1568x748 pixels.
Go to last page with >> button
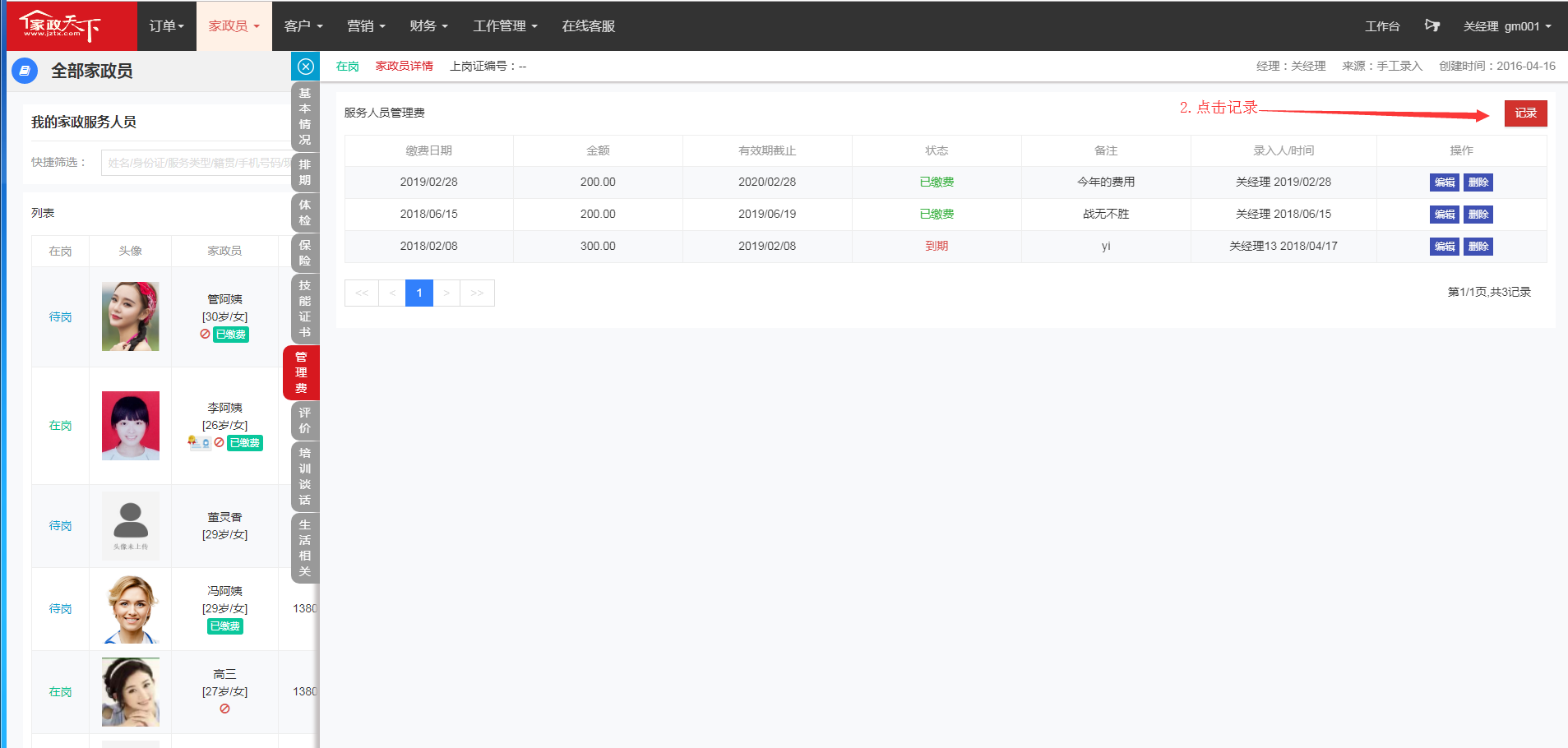(477, 293)
